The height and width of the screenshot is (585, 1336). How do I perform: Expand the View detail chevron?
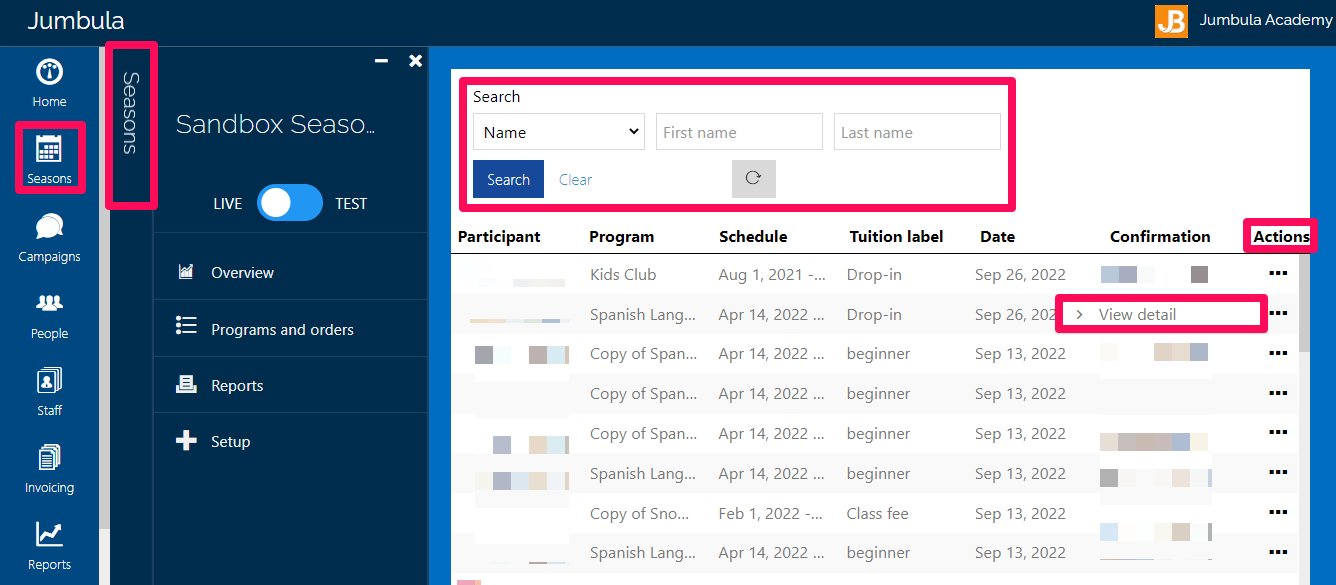pos(1079,314)
